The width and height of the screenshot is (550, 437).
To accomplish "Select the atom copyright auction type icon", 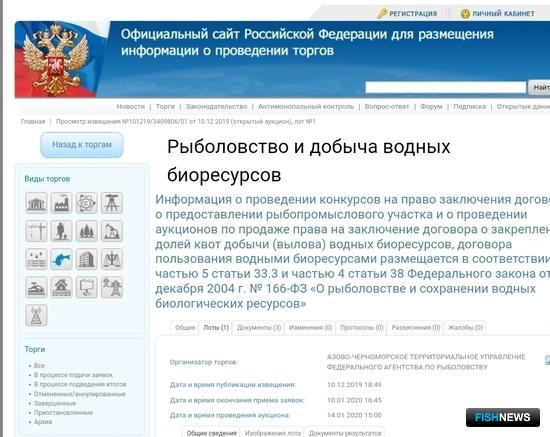I will 87,203.
